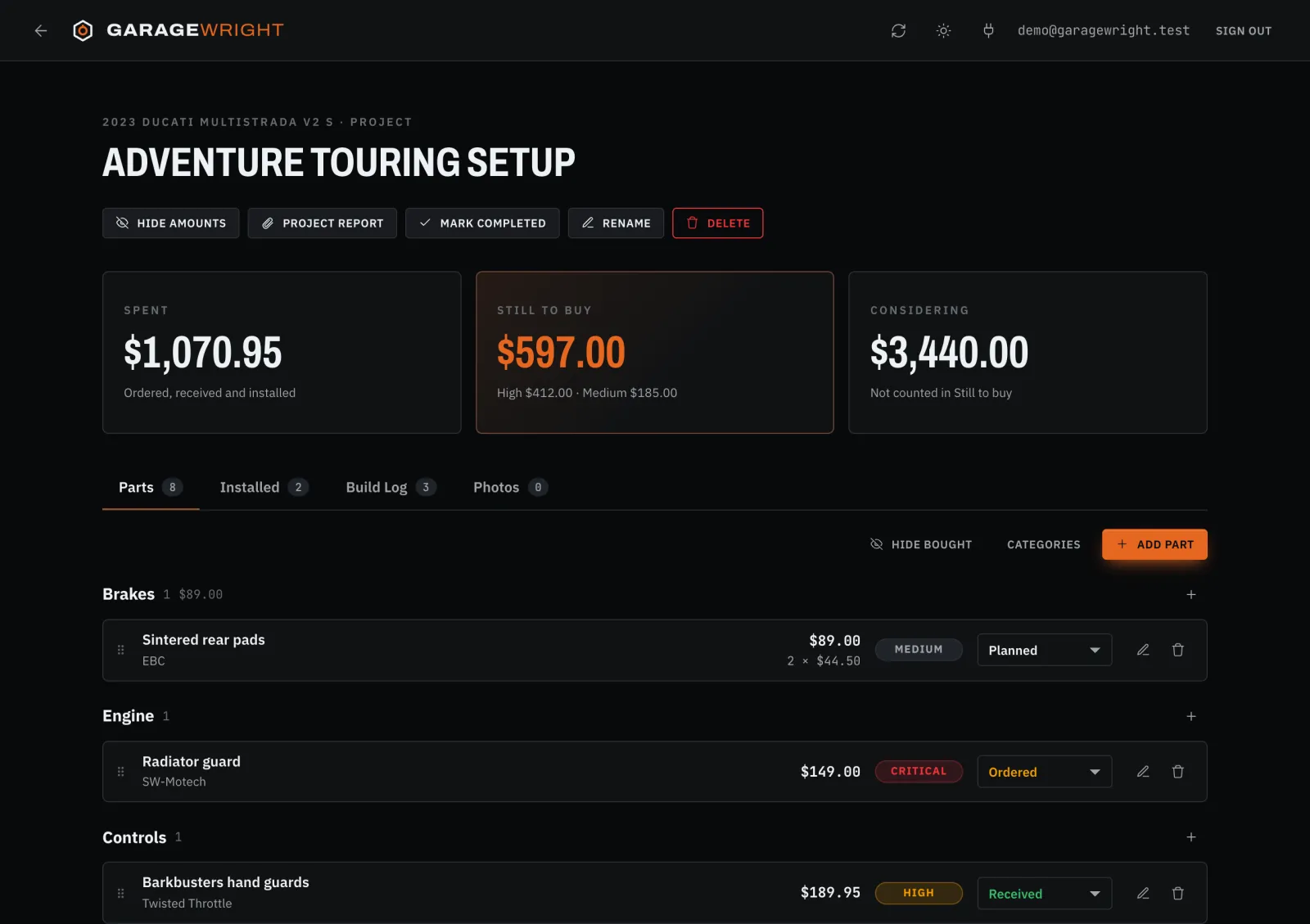The width and height of the screenshot is (1310, 924).
Task: Toggle Hide Bought parts filter
Action: (x=920, y=544)
